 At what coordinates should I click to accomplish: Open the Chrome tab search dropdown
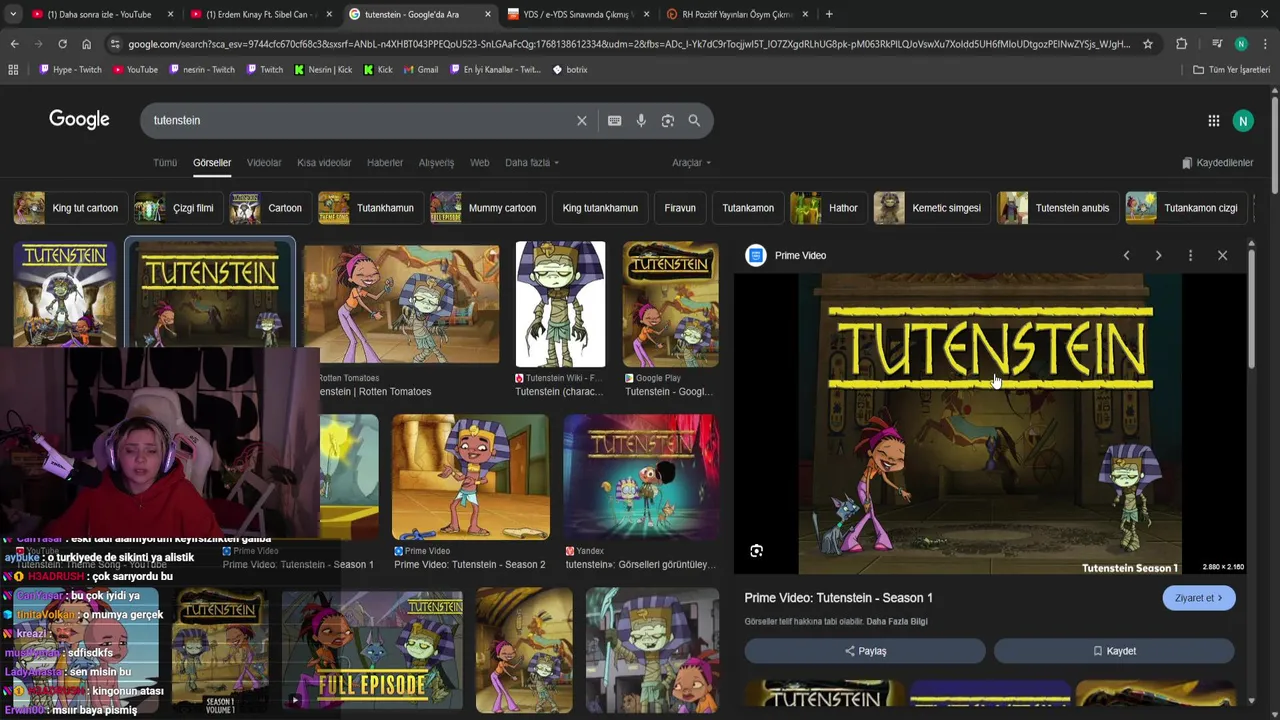coord(13,14)
